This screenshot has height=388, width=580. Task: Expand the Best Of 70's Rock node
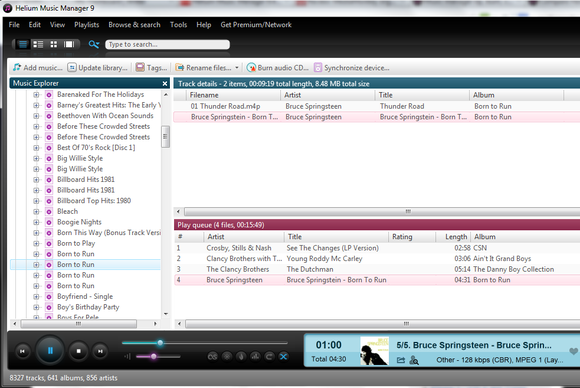pos(36,148)
